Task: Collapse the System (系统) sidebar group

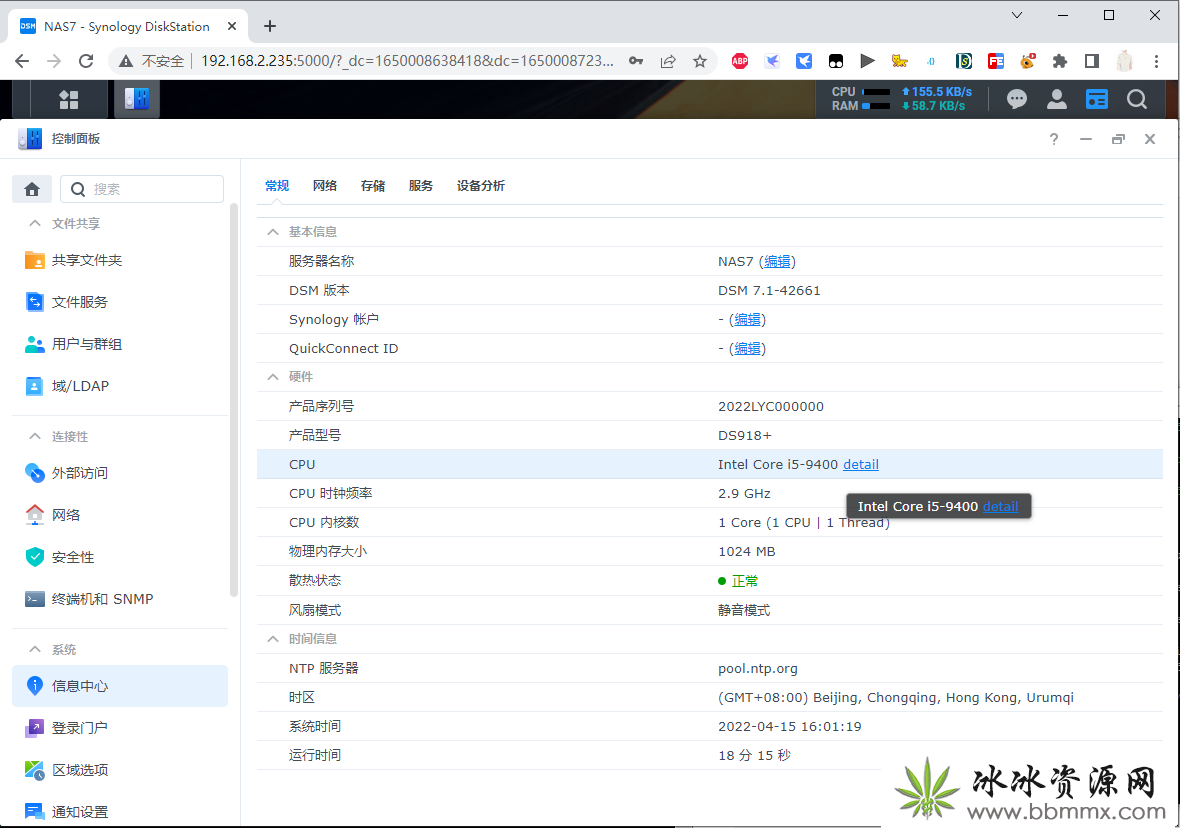Action: [35, 650]
